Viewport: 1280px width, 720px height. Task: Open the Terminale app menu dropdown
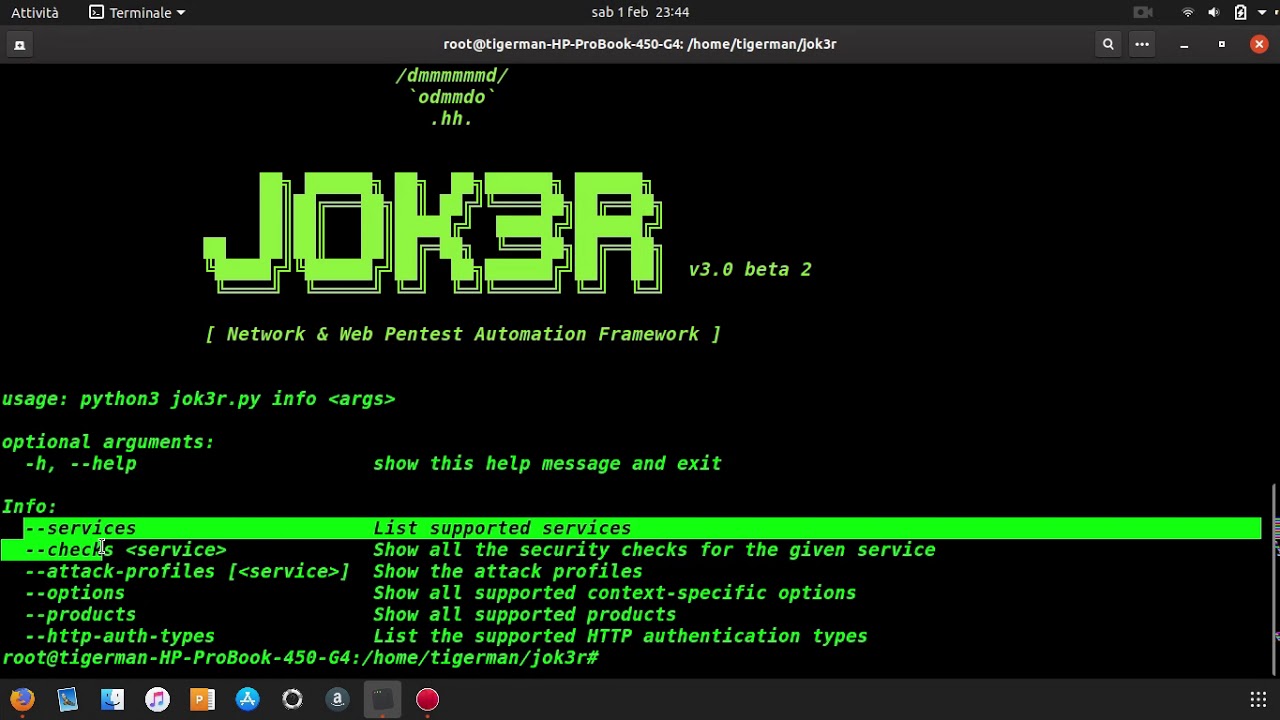[x=137, y=12]
